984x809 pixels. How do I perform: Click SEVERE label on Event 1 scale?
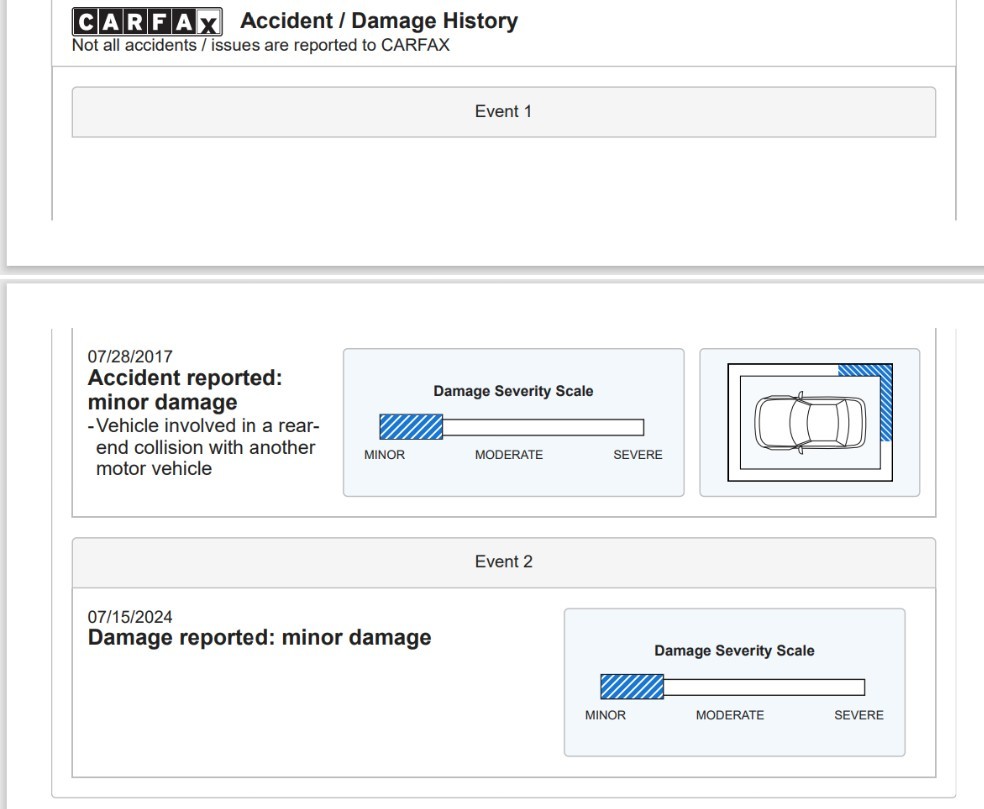[x=638, y=454]
